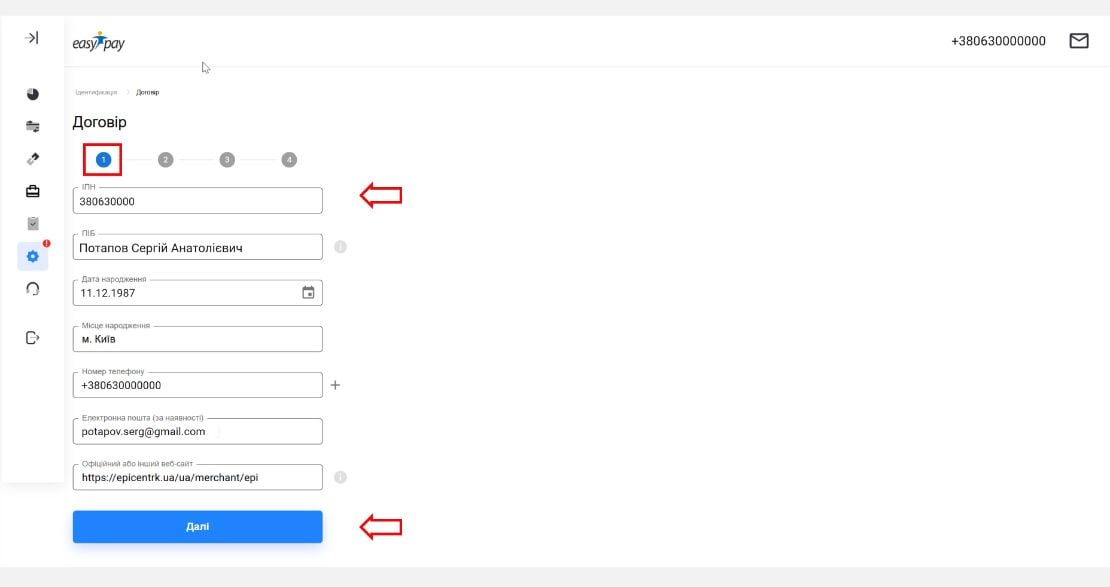Screen dimensions: 1110x587
Task: Show info hint next to ПІБ field
Action: 341,247
